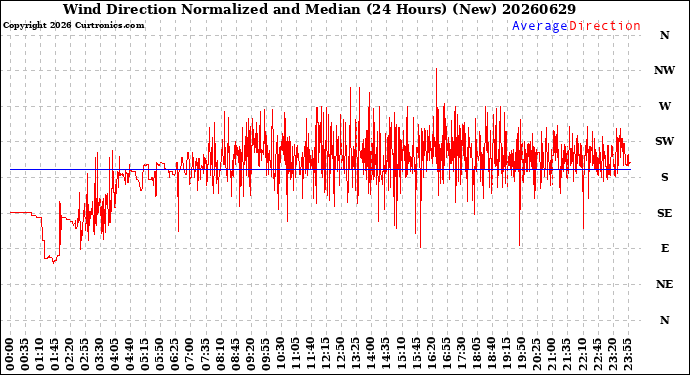Image resolution: width=690 pixels, height=375 pixels.
Task: Click the 'SW' direction axis label
Action: (664, 141)
